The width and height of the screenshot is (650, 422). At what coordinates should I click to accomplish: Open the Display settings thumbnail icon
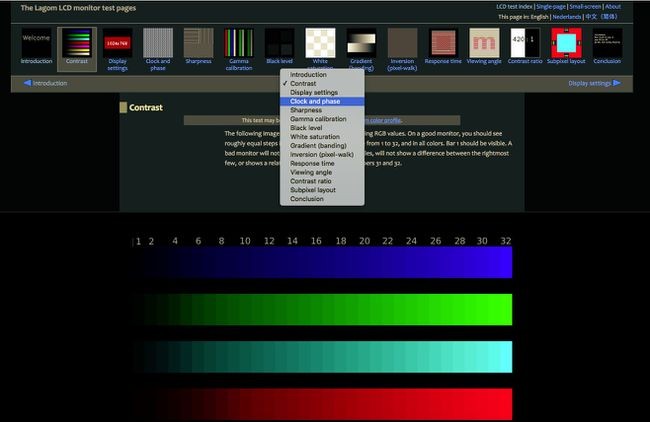pos(117,43)
